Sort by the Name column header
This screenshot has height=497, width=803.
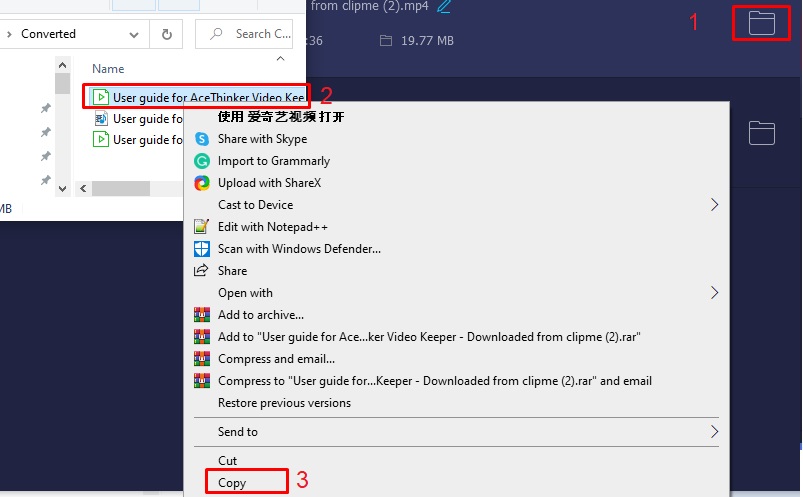(108, 69)
